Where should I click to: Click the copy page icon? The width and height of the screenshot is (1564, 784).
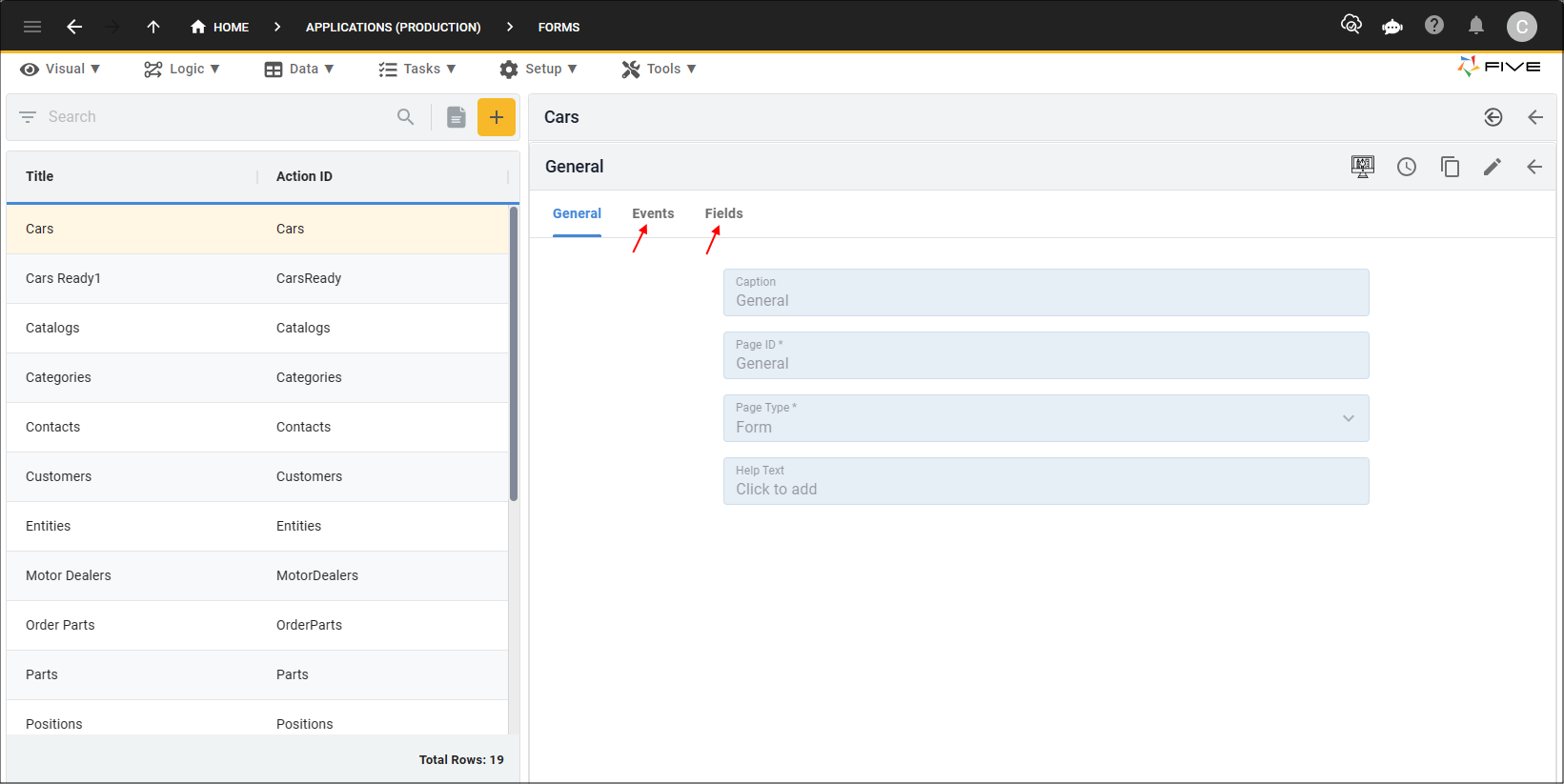tap(1450, 167)
